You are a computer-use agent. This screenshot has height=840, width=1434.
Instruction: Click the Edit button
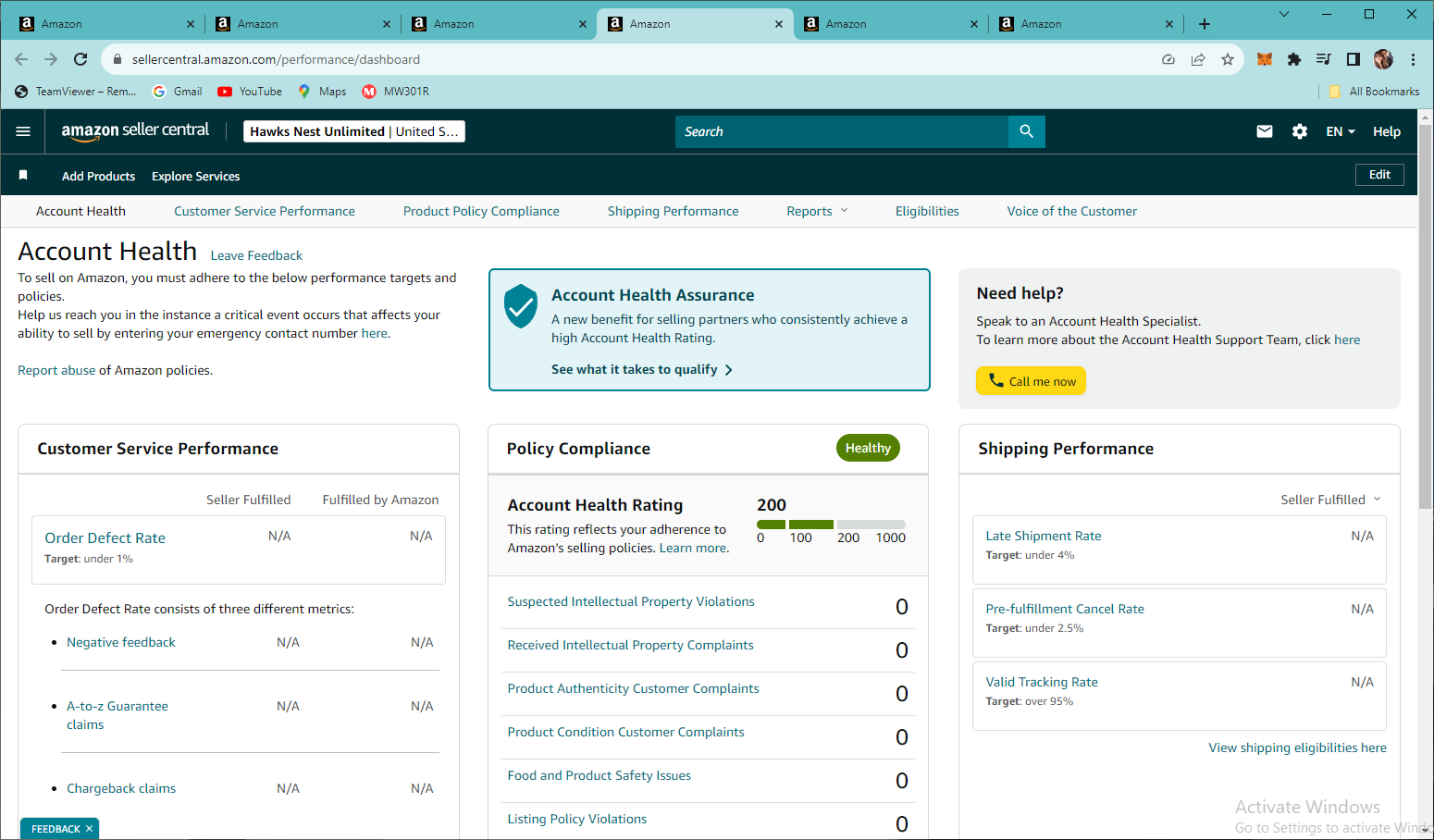pos(1379,175)
